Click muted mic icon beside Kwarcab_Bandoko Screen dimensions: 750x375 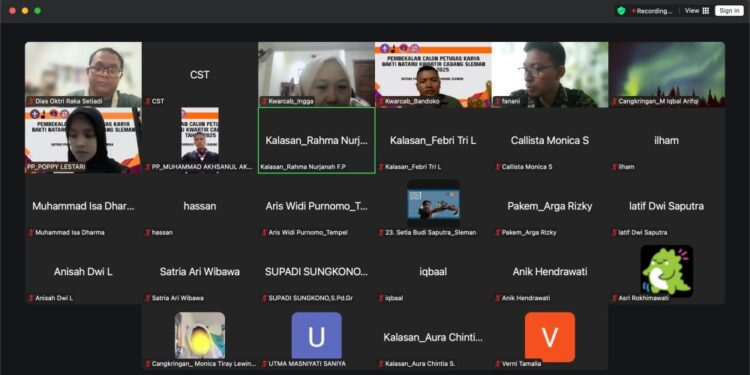(x=381, y=101)
